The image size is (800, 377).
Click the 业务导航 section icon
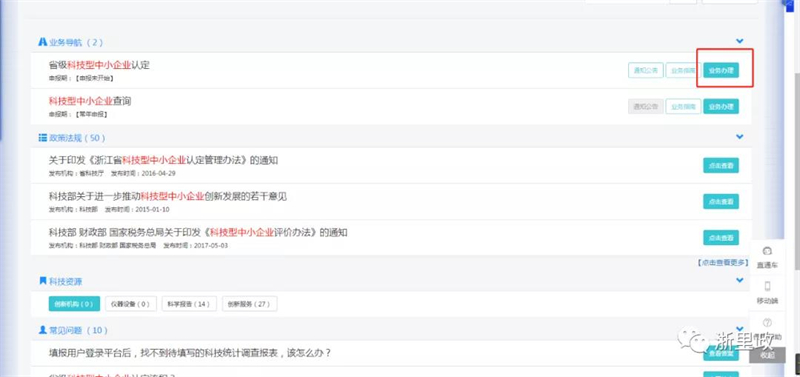(x=42, y=42)
